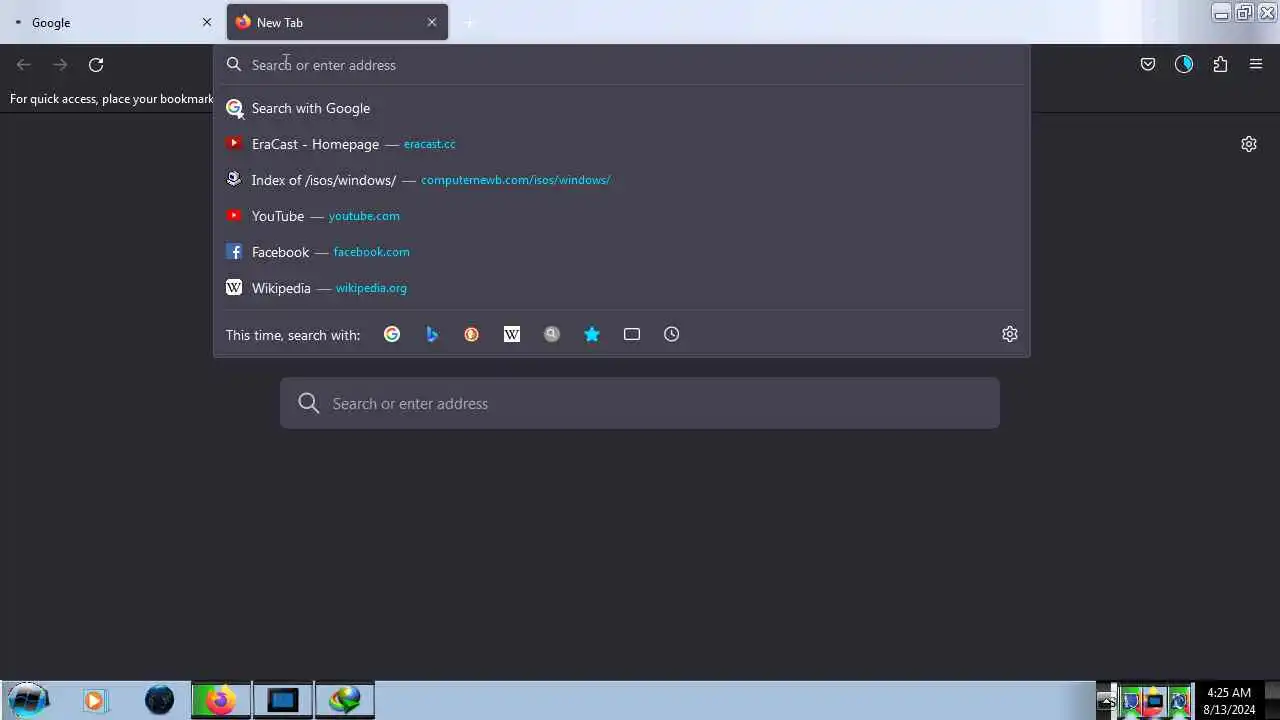
Task: Search bookmarks using the star icon
Action: (x=592, y=334)
